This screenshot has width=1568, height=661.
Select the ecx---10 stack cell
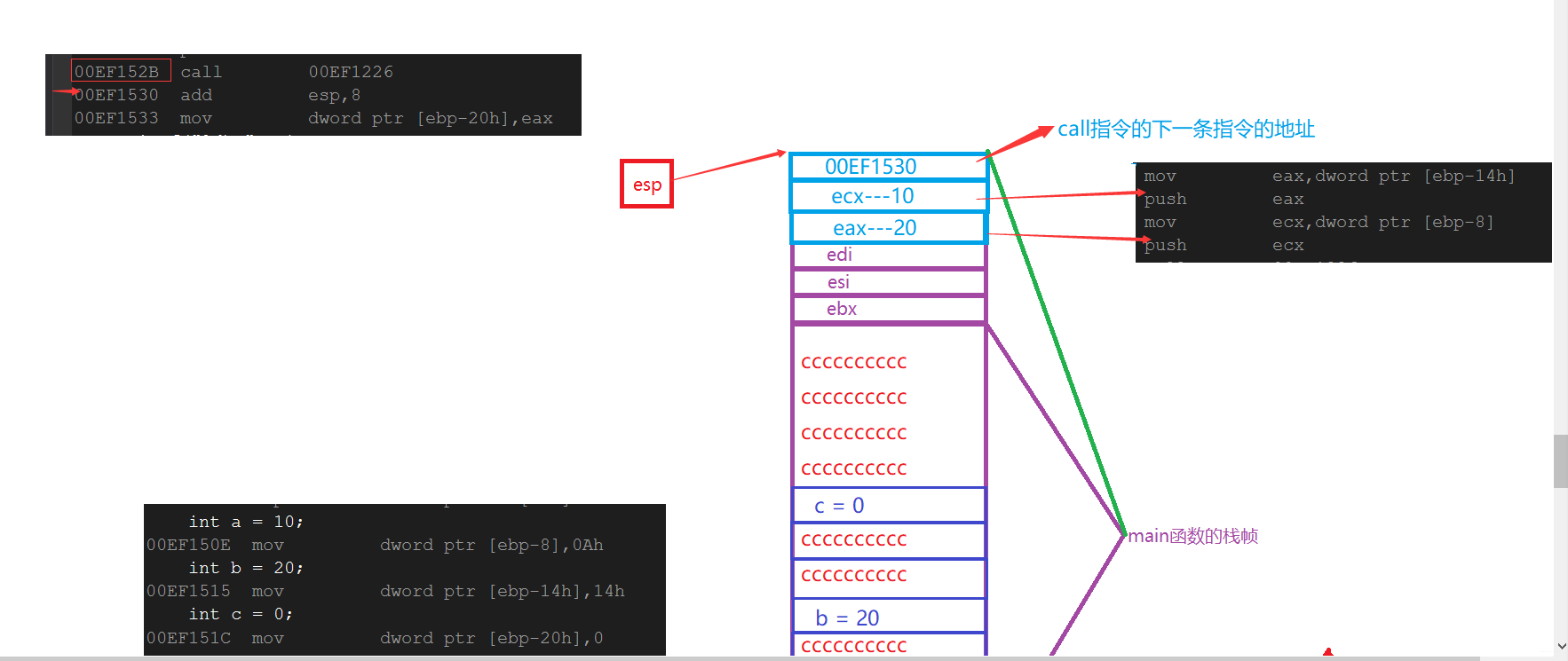889,197
